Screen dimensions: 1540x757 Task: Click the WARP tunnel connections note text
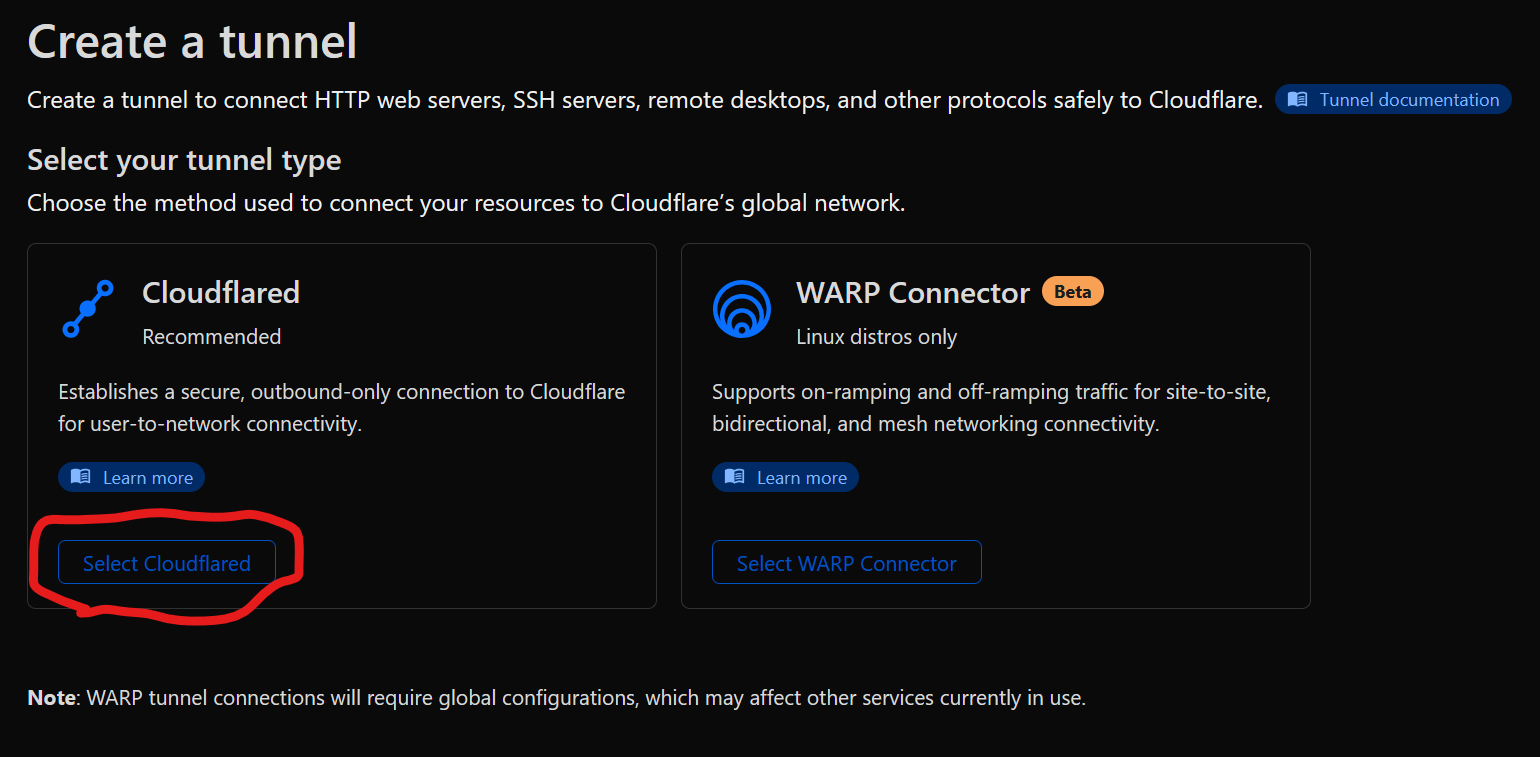[x=556, y=698]
